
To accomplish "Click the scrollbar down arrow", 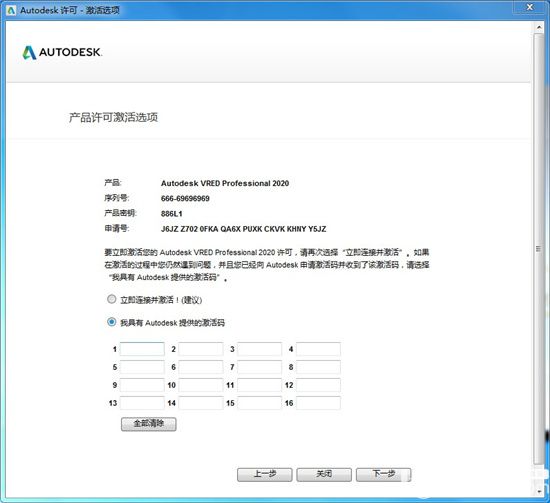I will pyautogui.click(x=539, y=492).
